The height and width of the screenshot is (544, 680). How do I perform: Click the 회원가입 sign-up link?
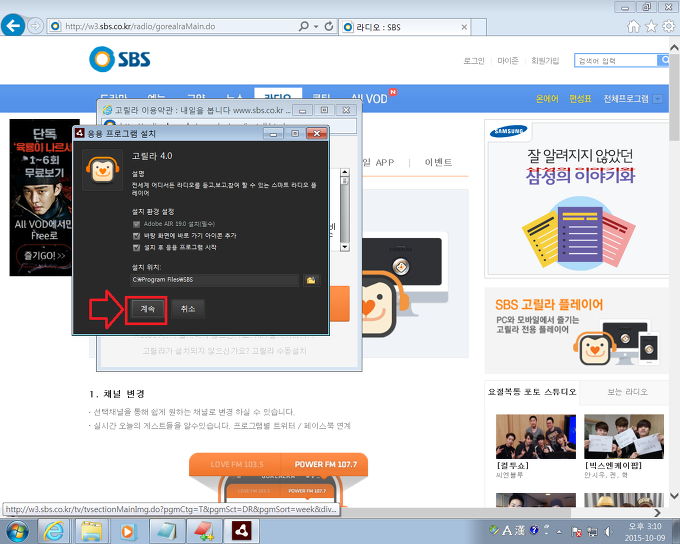pos(545,61)
